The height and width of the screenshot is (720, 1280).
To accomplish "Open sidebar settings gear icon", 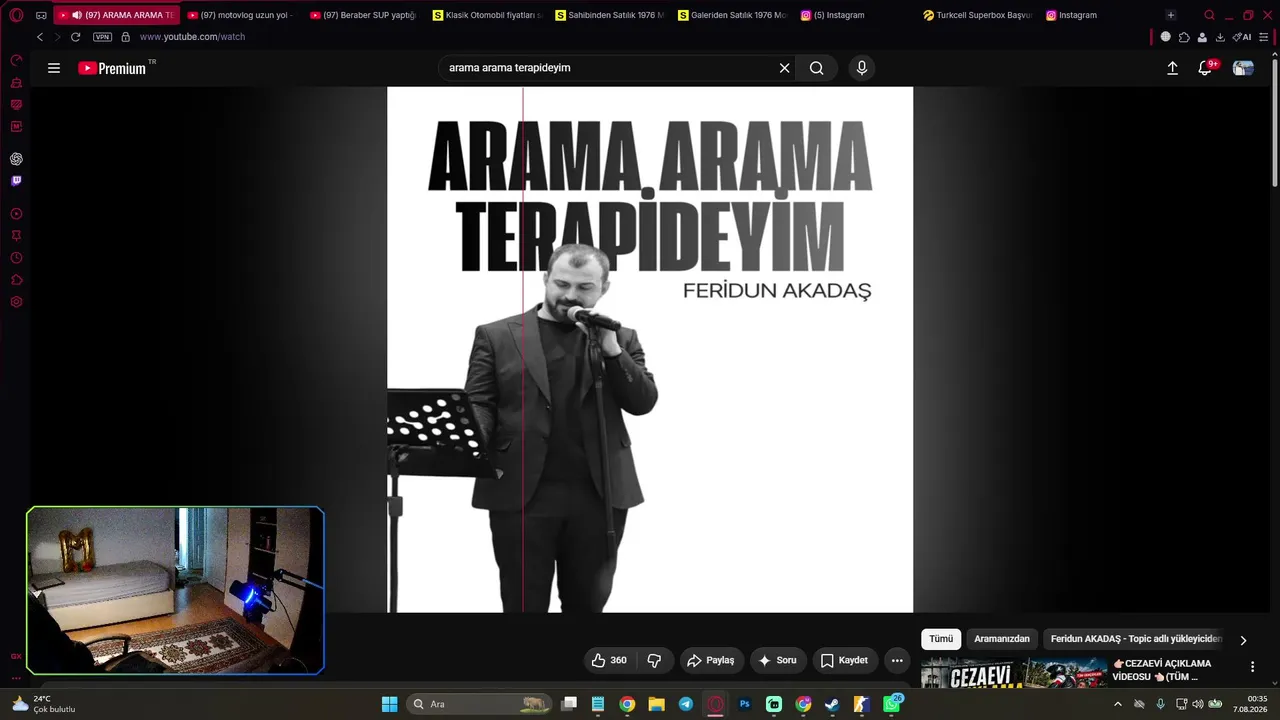I will tap(16, 302).
